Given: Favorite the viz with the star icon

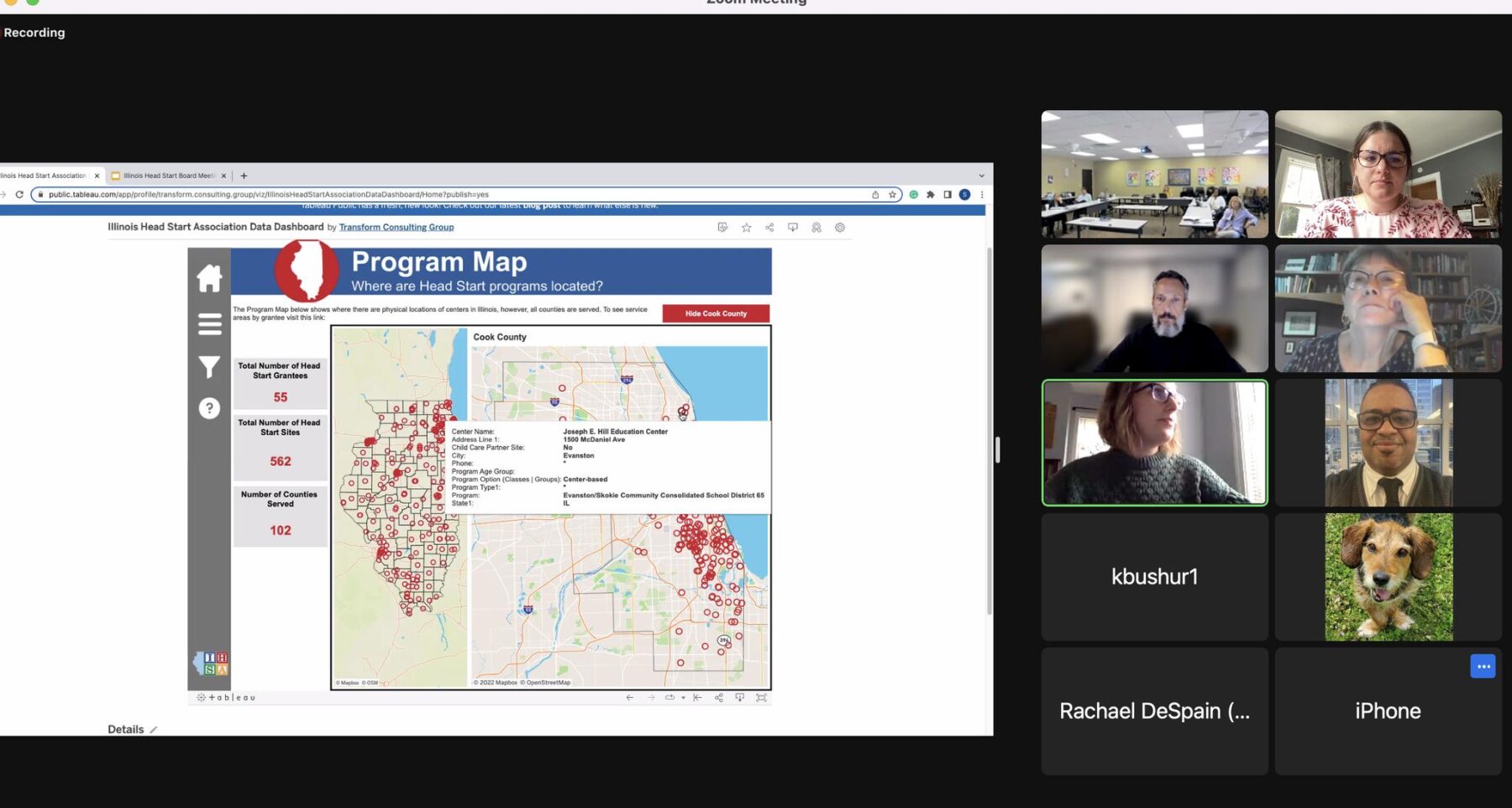Looking at the screenshot, I should 746,228.
